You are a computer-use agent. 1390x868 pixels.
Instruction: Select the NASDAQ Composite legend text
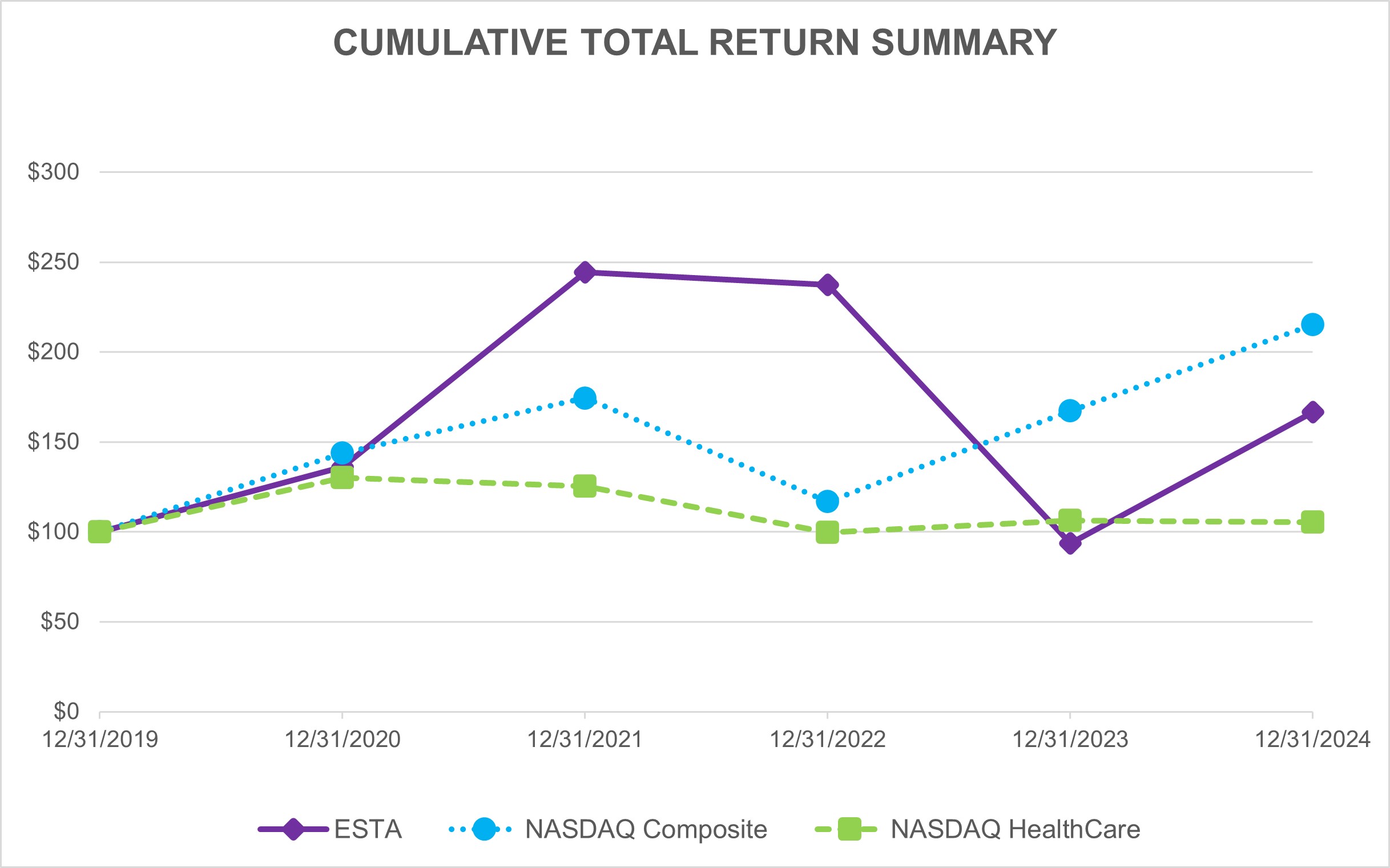coord(646,830)
